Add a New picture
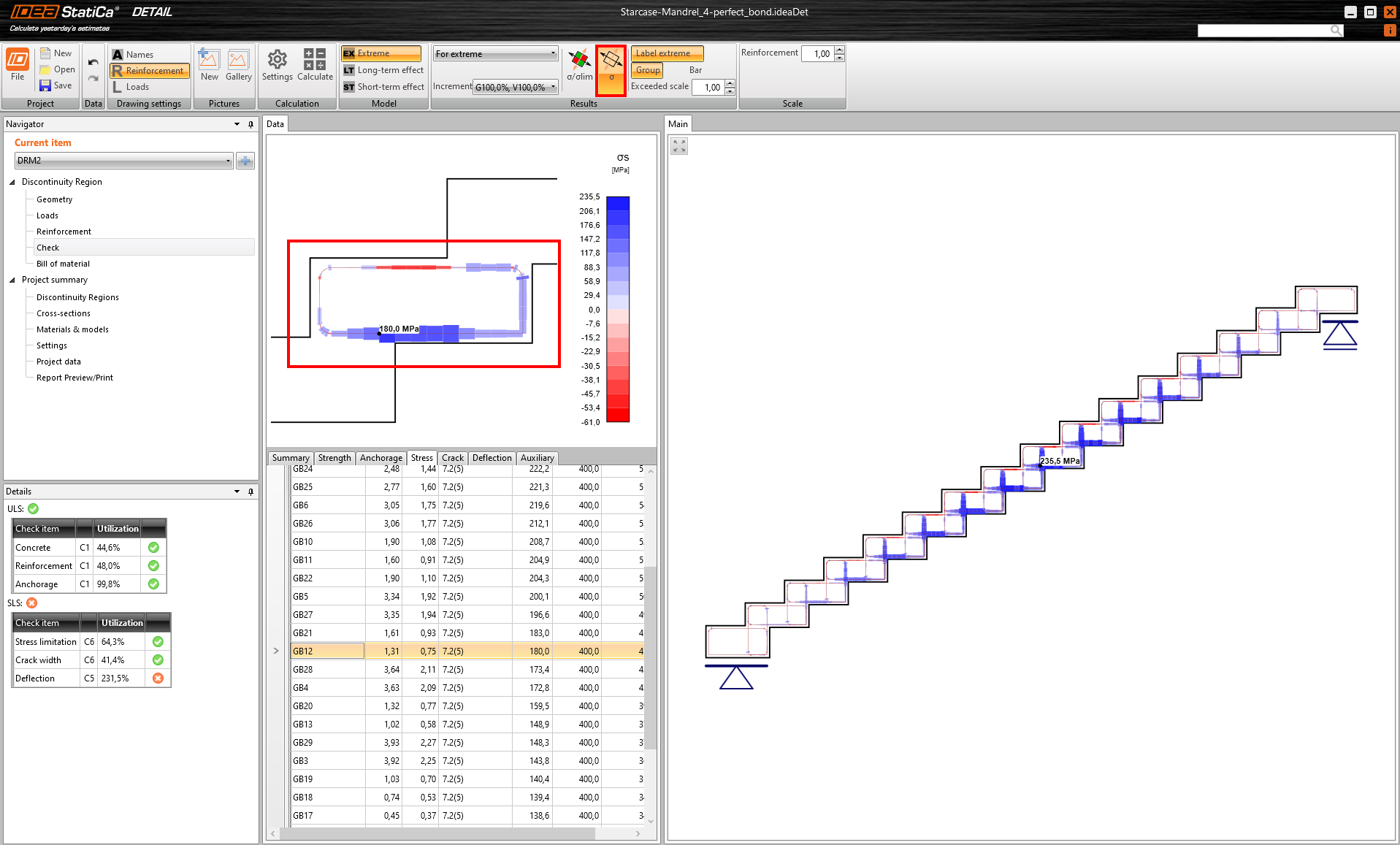Image resolution: width=1400 pixels, height=845 pixels. click(209, 64)
